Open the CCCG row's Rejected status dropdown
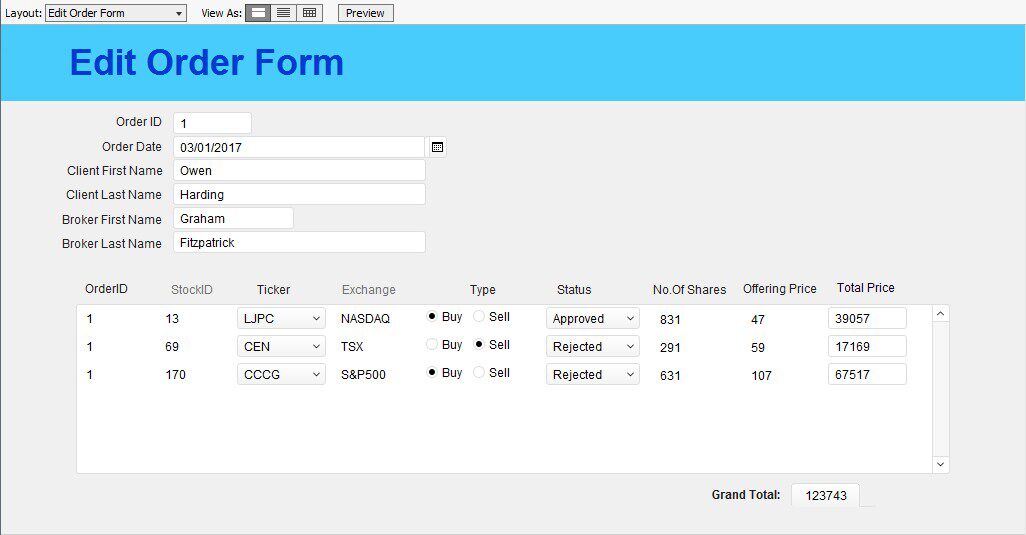1026x535 pixels. tap(630, 375)
